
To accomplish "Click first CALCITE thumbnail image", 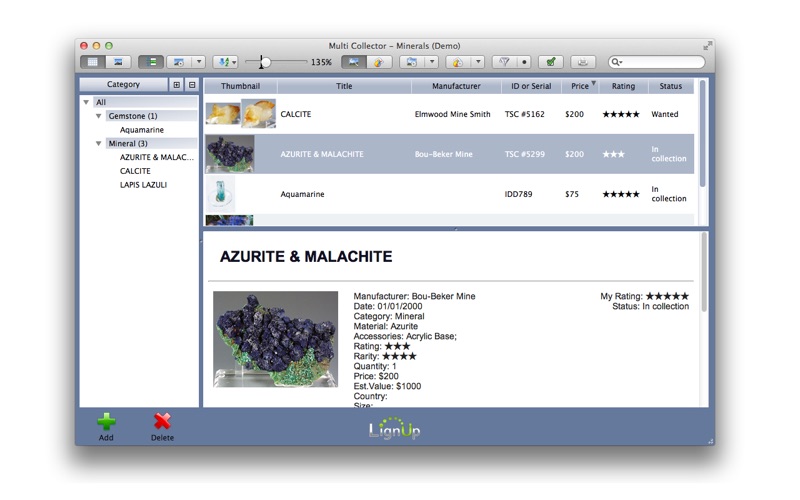I will pos(223,114).
